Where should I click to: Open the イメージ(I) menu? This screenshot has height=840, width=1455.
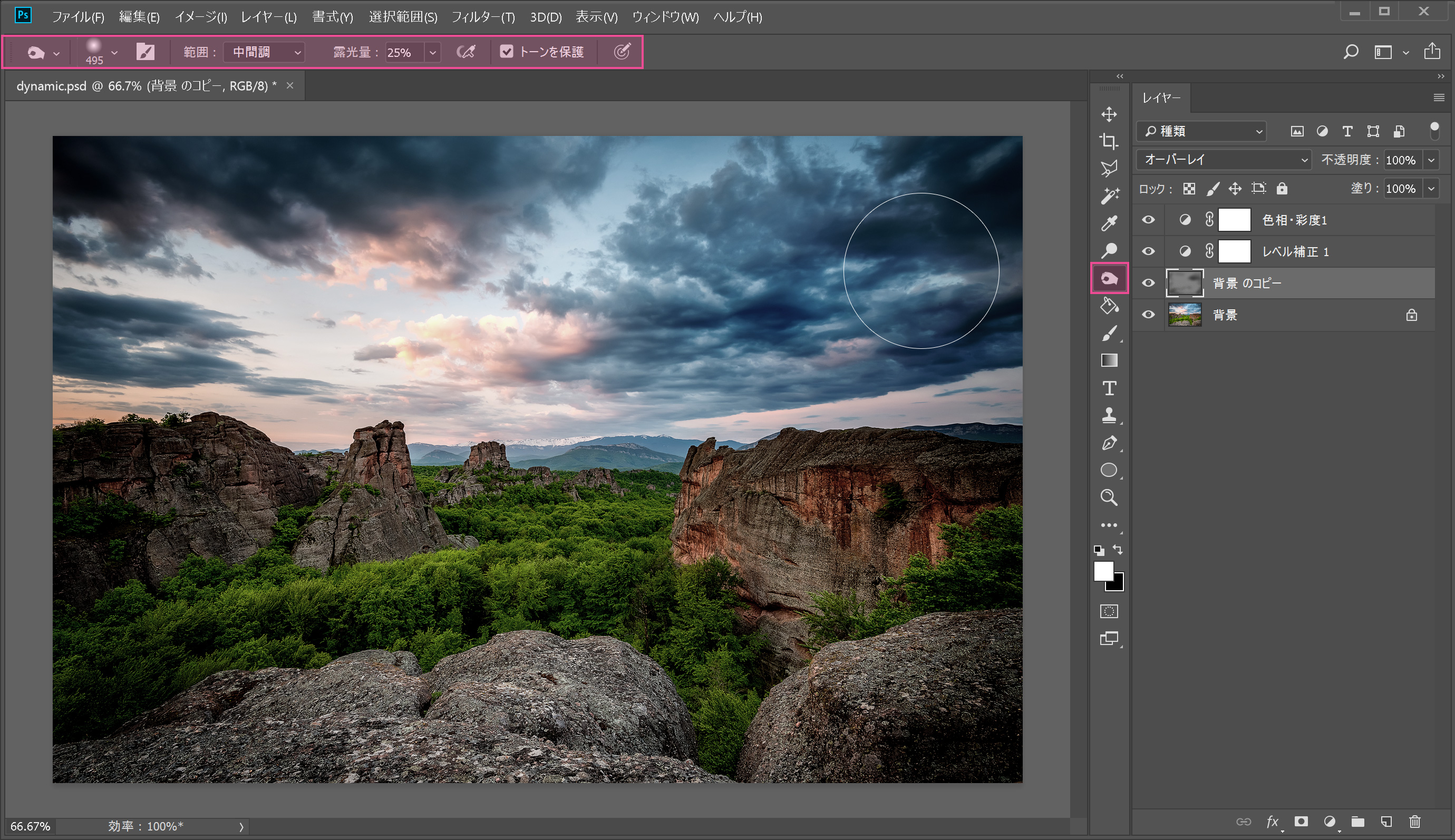pyautogui.click(x=201, y=17)
